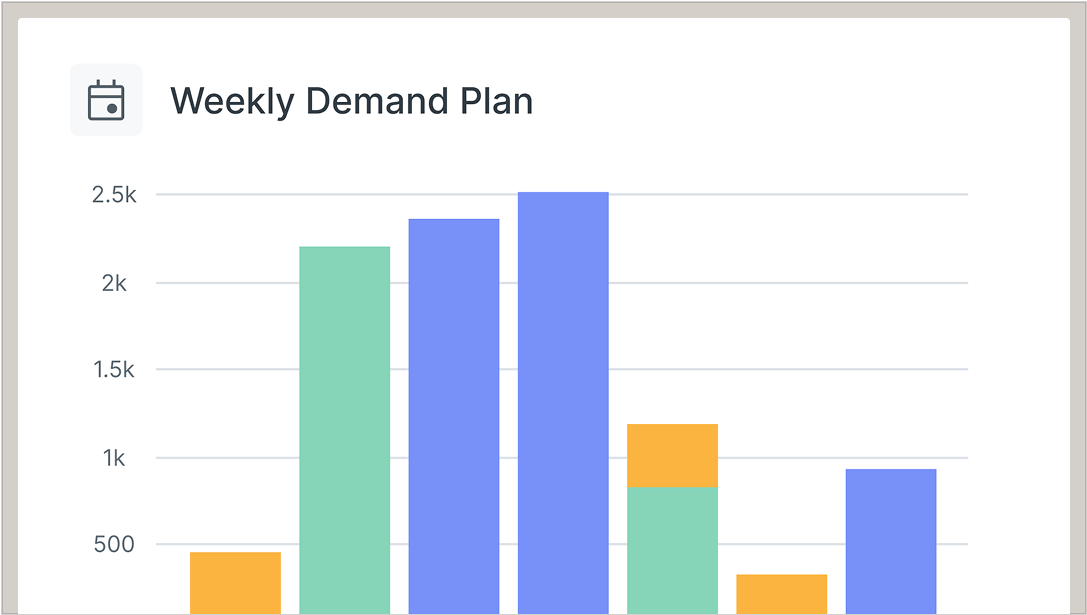Click the calendar icon beside the title
Screen dimensions: 1087x615
point(106,100)
